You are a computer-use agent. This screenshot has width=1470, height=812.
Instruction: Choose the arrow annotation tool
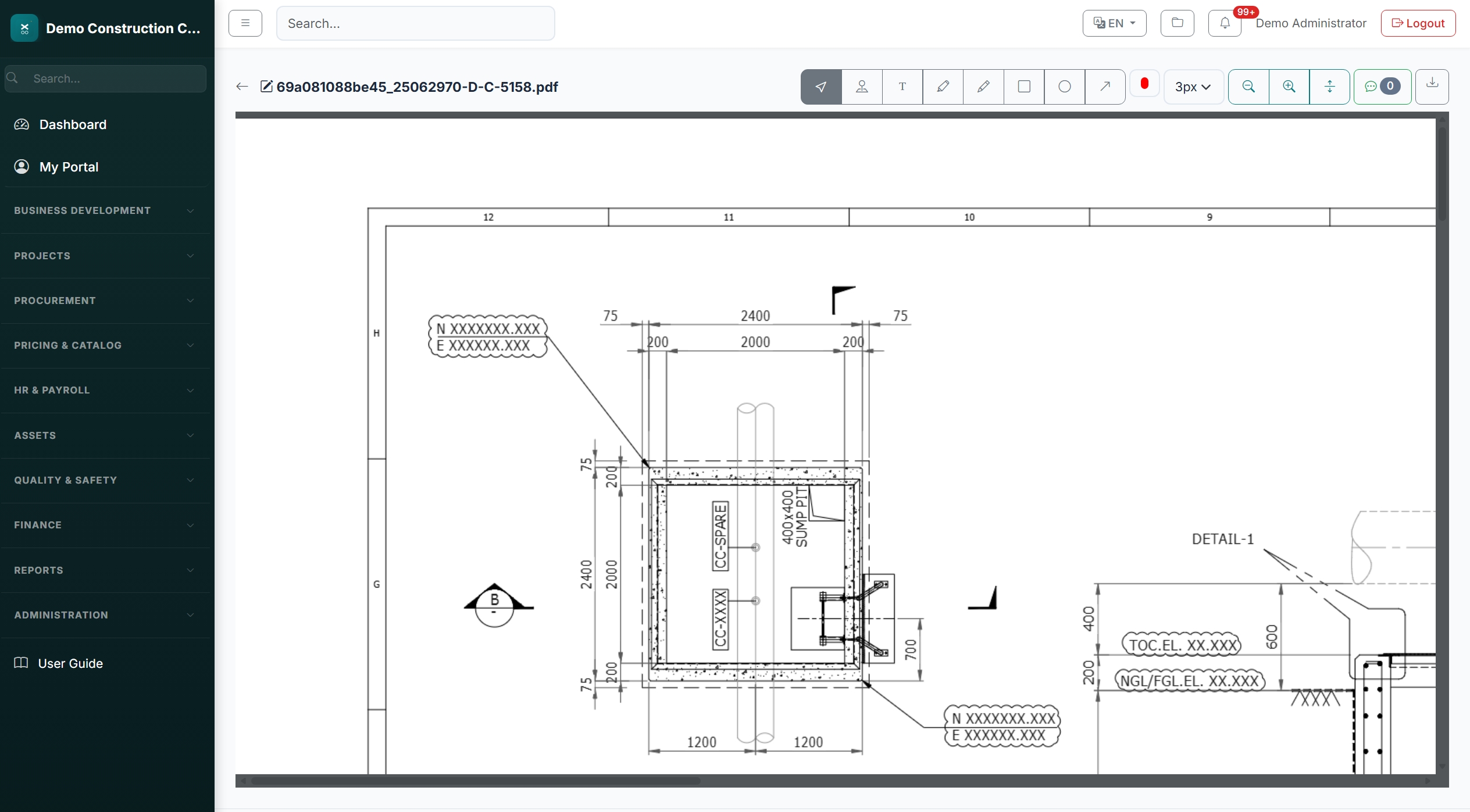[x=1104, y=87]
